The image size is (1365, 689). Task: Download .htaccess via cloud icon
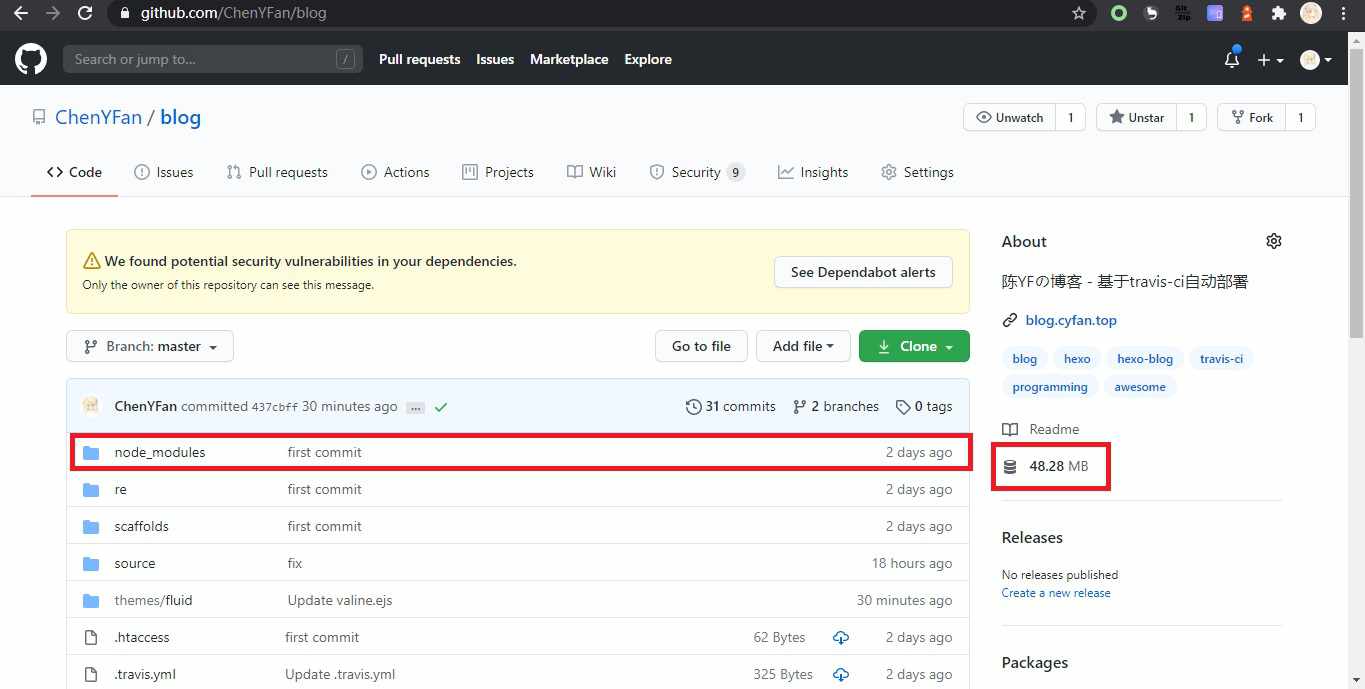point(841,638)
